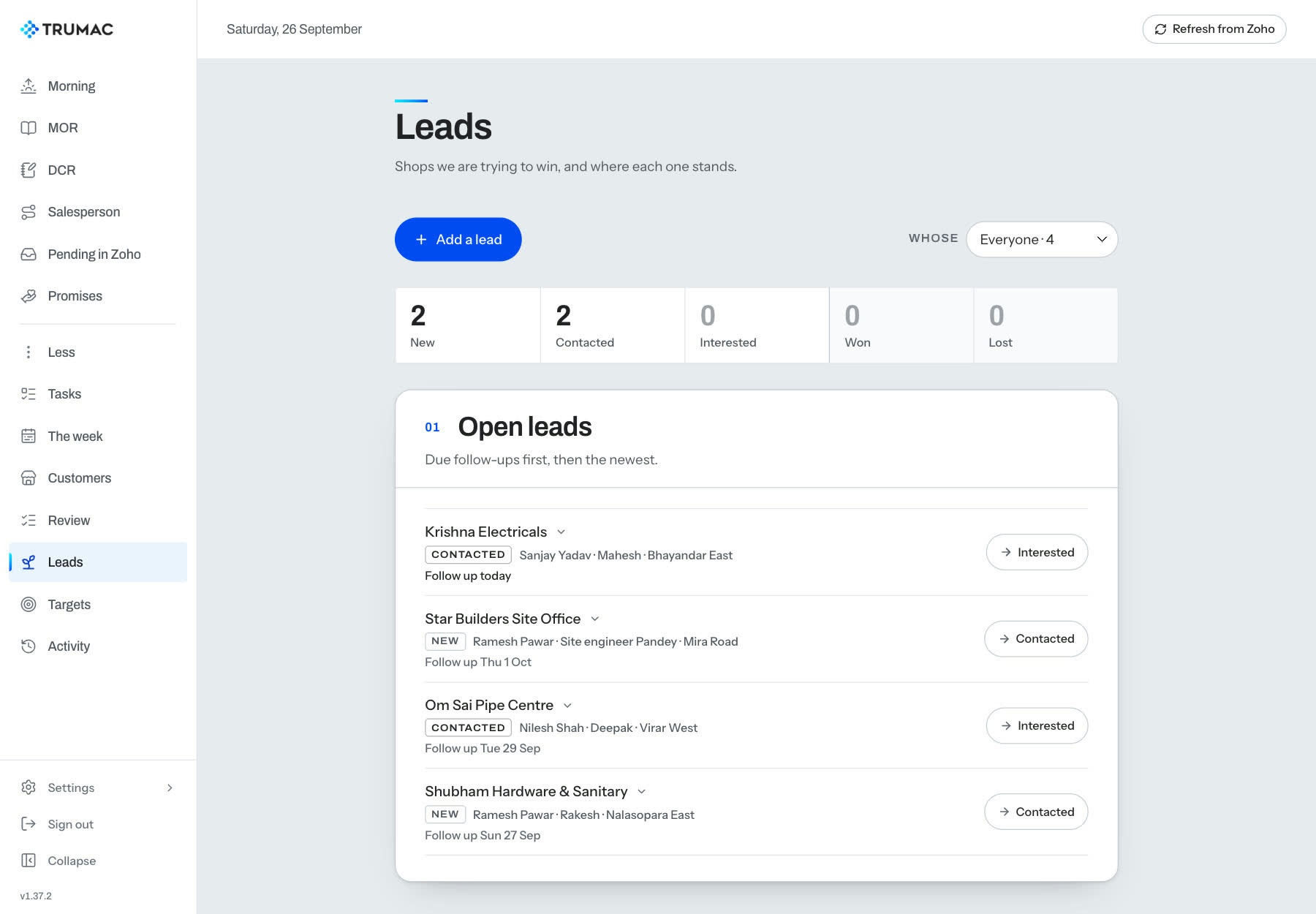1316x914 pixels.
Task: Expand Shubham Hardware & Sanitary details
Action: (642, 792)
